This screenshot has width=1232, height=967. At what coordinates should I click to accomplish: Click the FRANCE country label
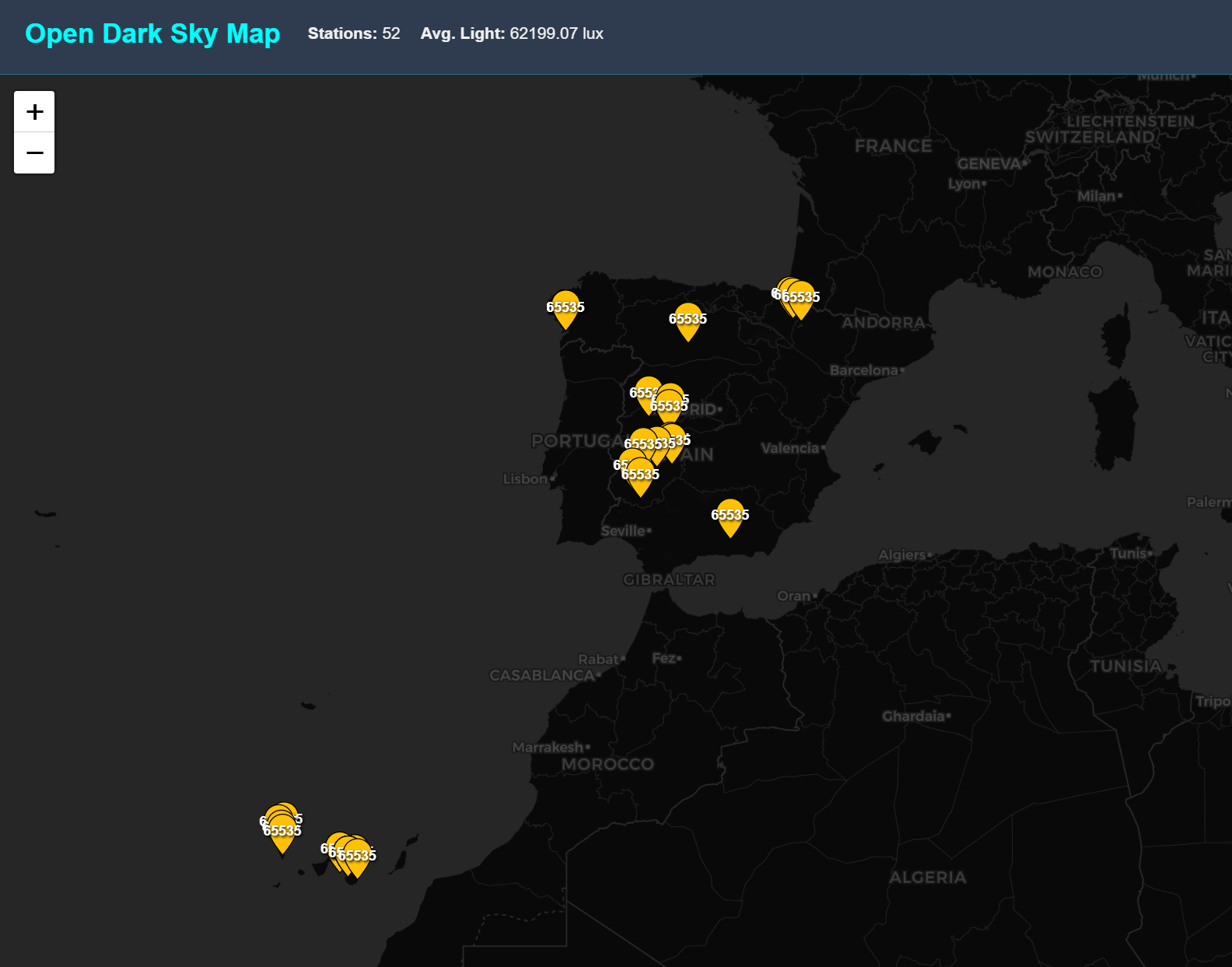coord(893,146)
